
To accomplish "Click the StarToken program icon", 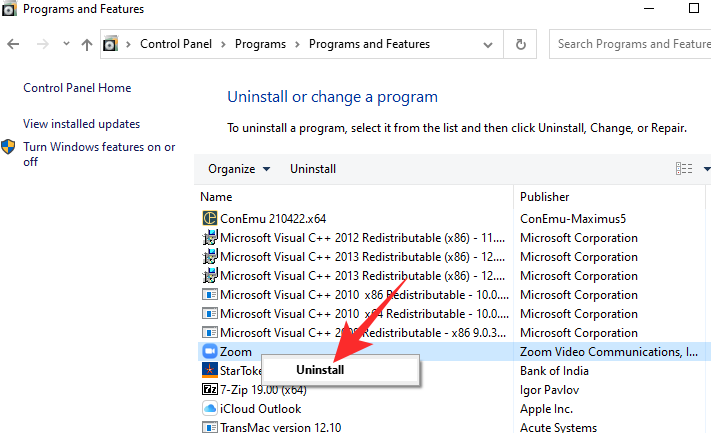I will [209, 370].
